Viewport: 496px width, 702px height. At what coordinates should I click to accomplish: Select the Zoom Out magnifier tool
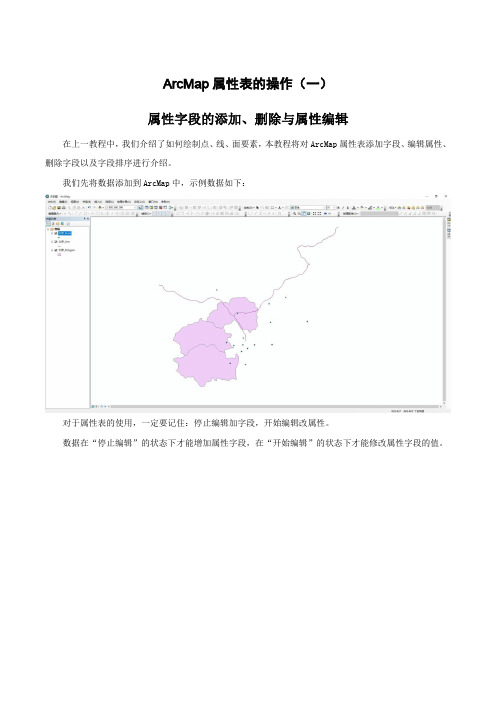pyautogui.click(x=299, y=214)
